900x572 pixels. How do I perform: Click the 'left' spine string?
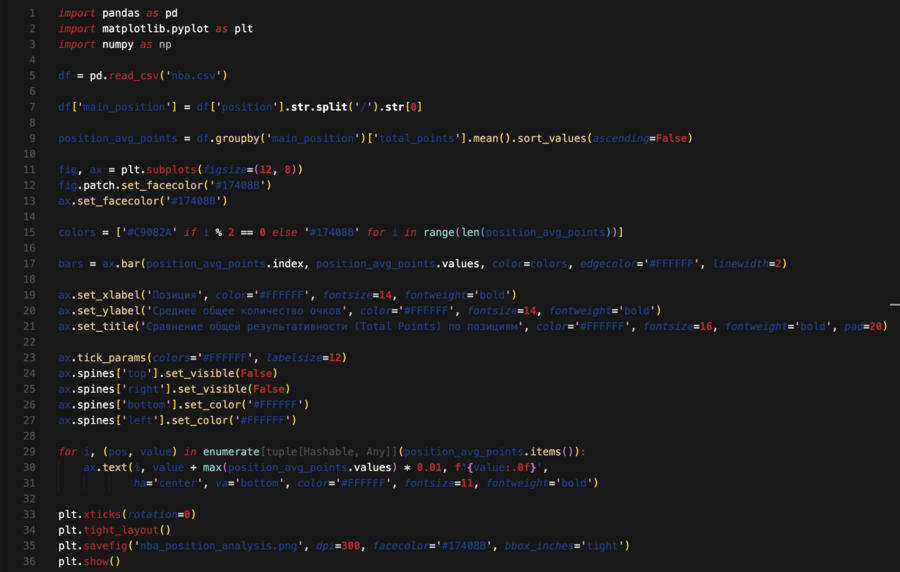tap(139, 421)
